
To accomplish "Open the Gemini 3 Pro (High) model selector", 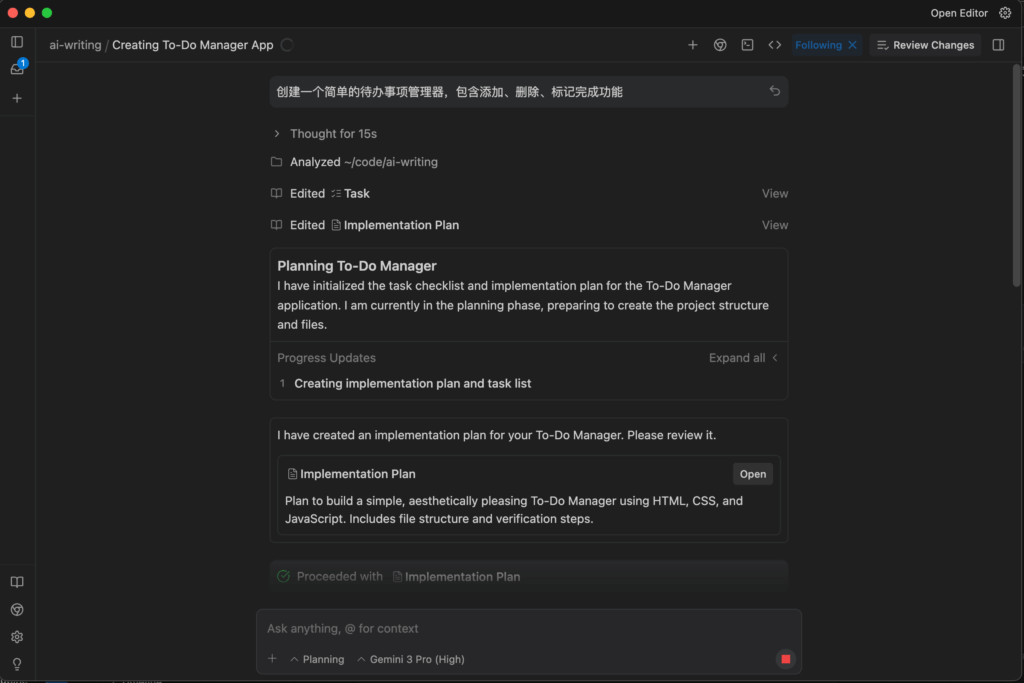I will pyautogui.click(x=411, y=659).
